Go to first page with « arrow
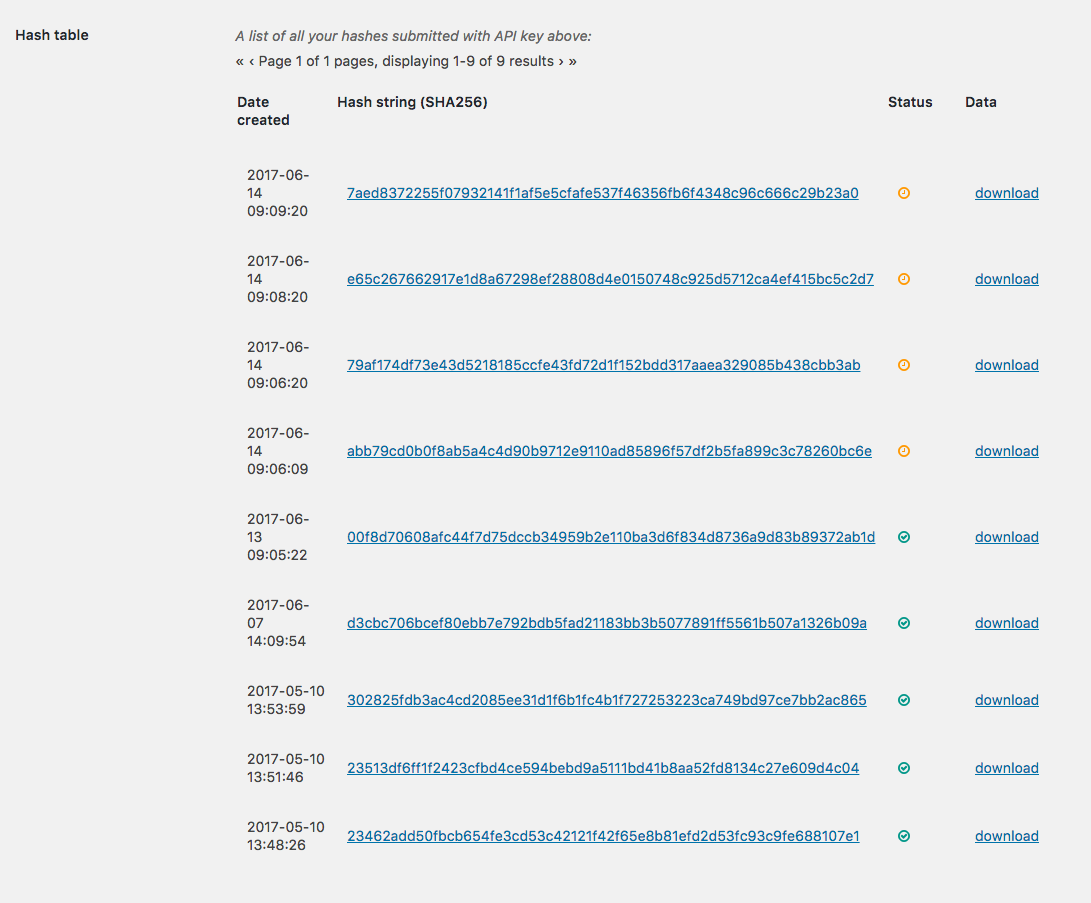The image size is (1091, 903). (x=240, y=61)
